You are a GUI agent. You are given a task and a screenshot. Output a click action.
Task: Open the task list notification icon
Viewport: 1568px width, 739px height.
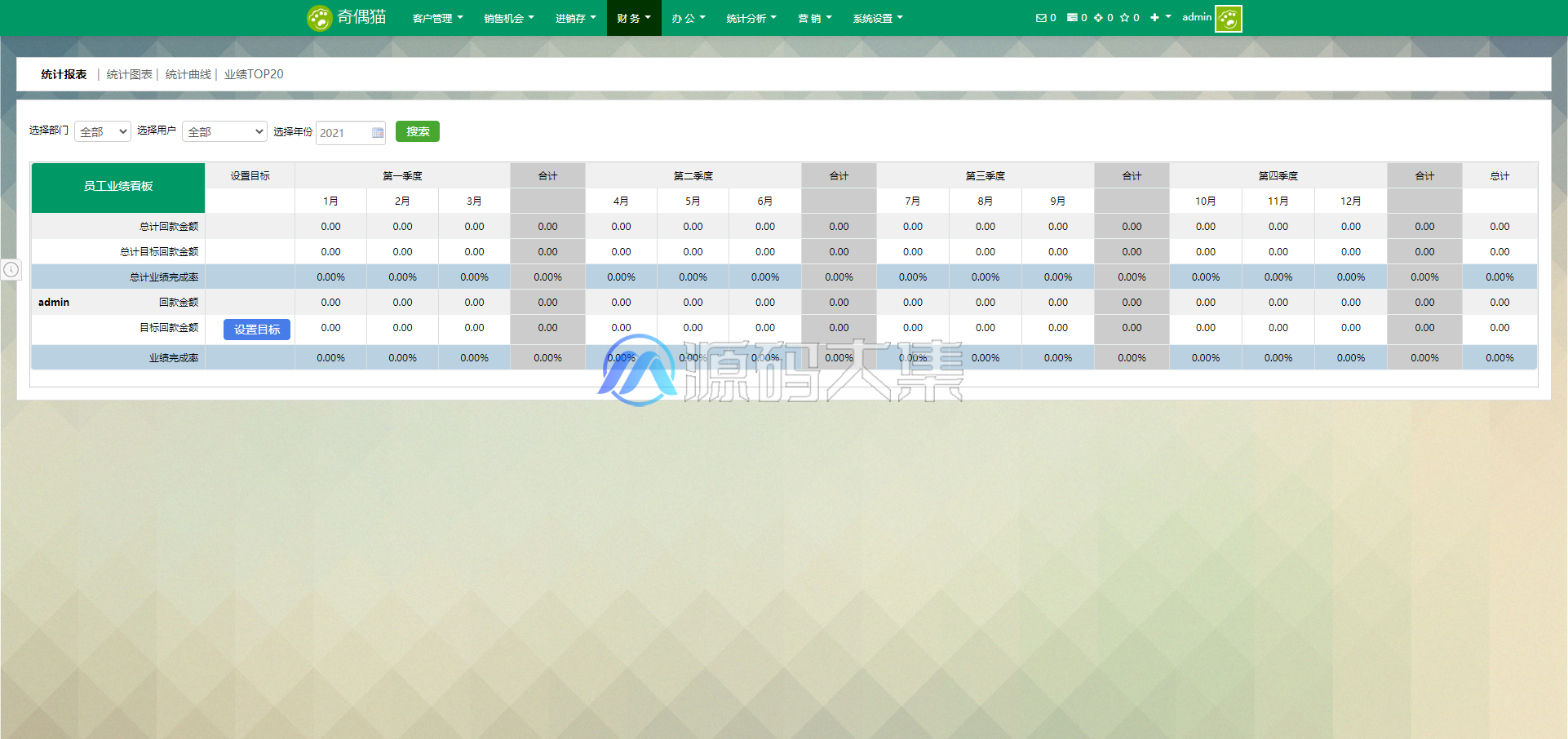(1072, 18)
